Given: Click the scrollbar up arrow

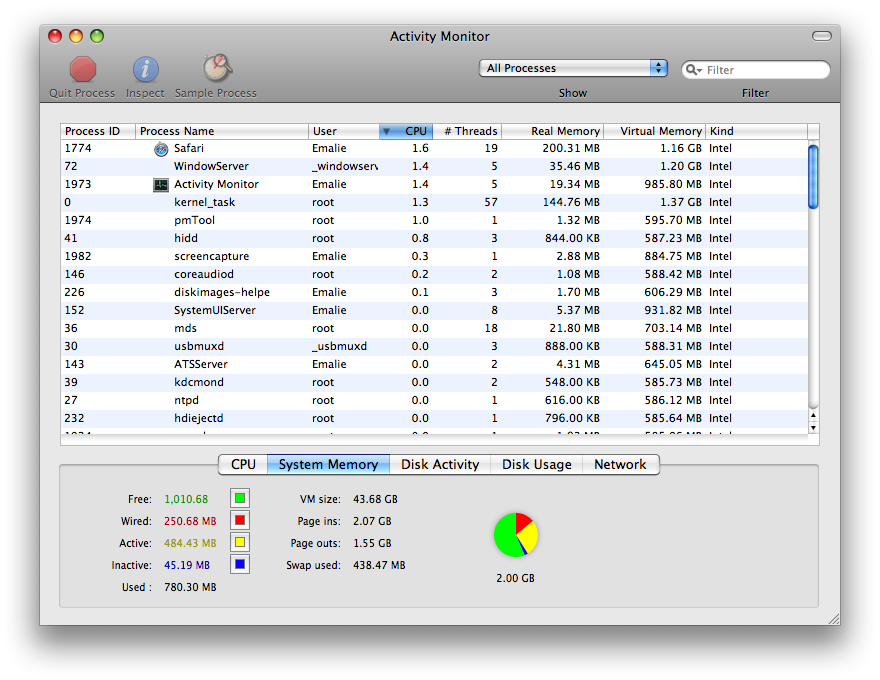Looking at the screenshot, I should coord(813,415).
